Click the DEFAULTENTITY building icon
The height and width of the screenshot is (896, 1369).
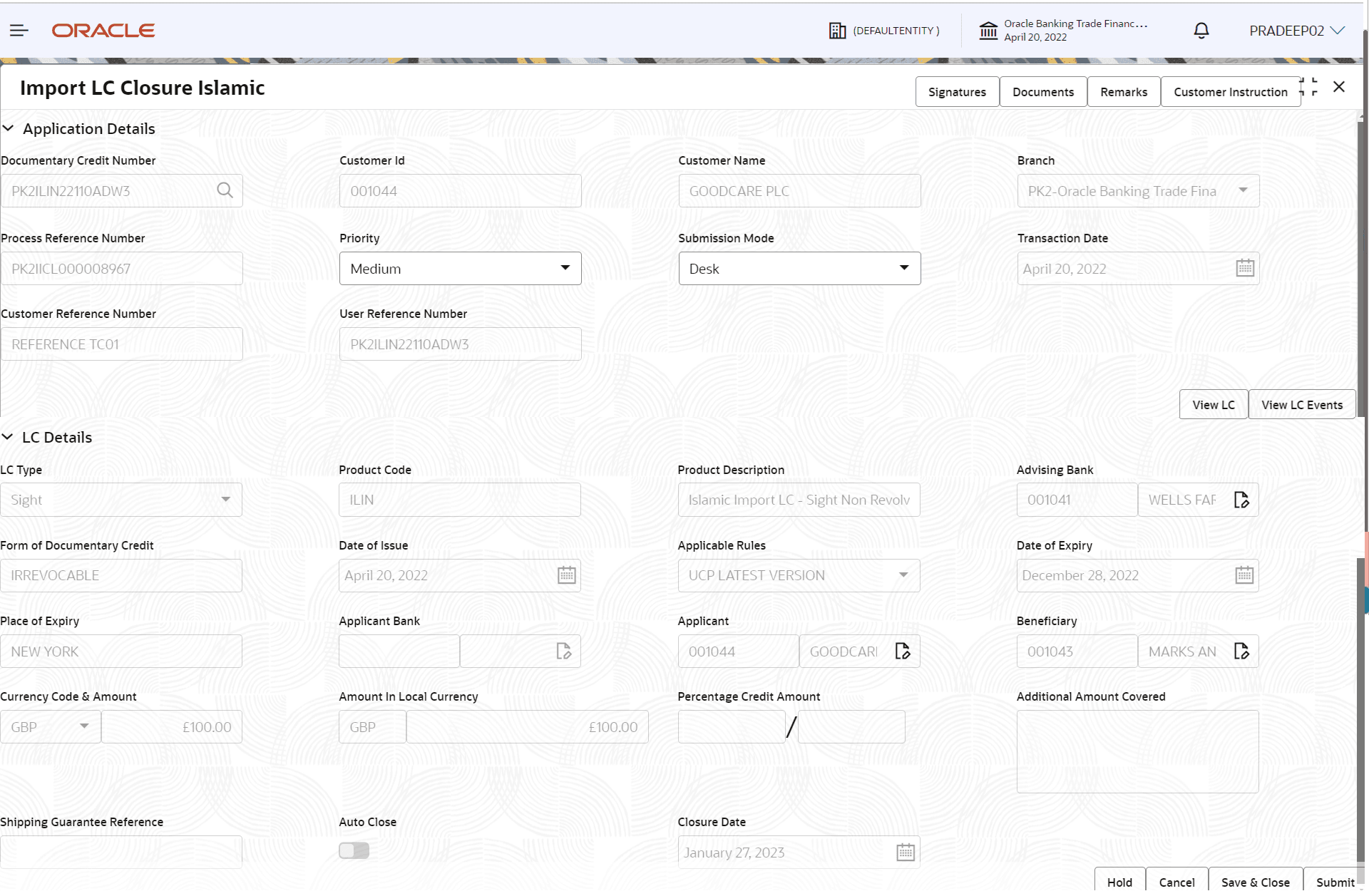coord(837,30)
